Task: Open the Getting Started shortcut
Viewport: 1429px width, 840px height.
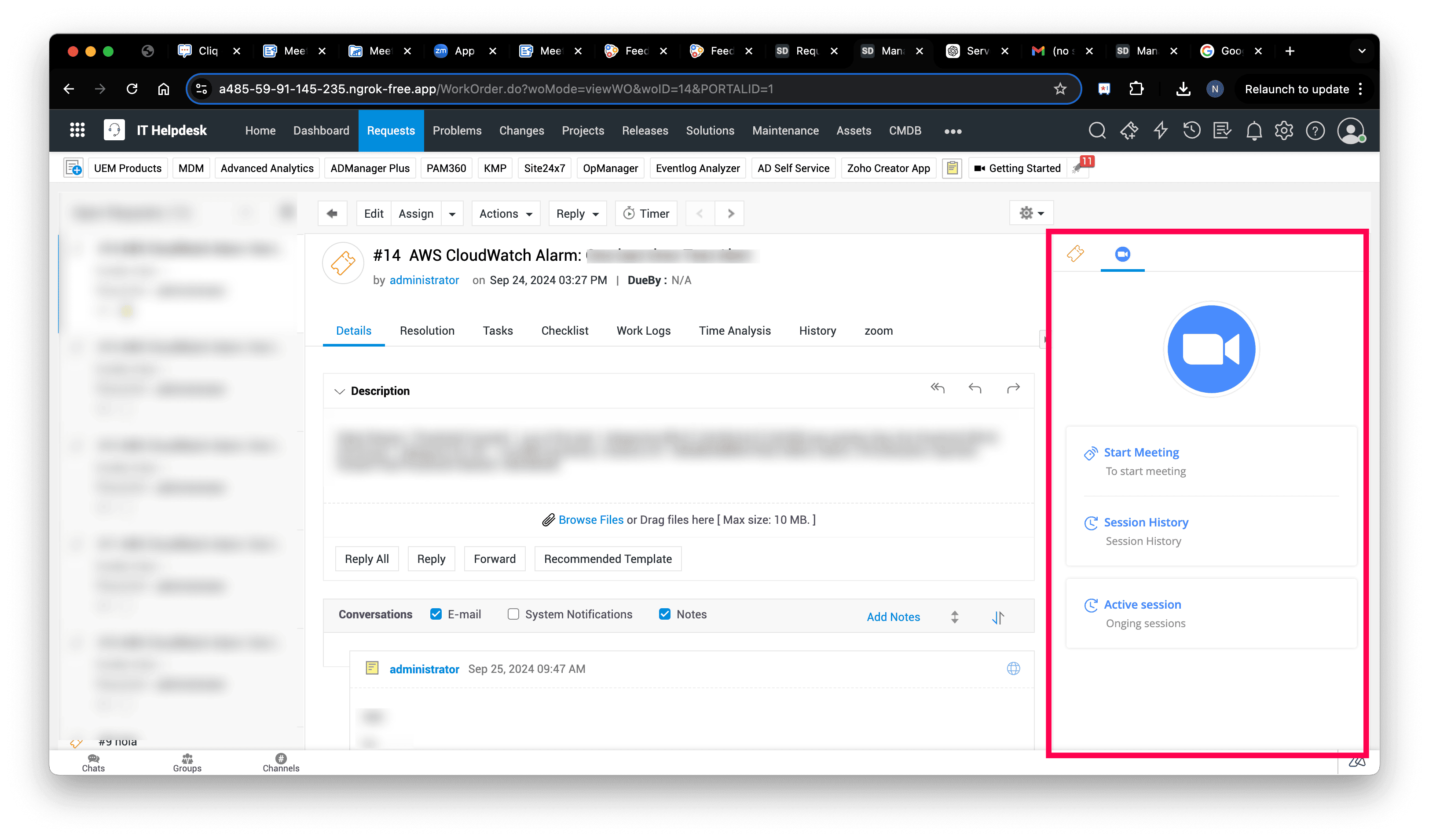Action: (1017, 168)
